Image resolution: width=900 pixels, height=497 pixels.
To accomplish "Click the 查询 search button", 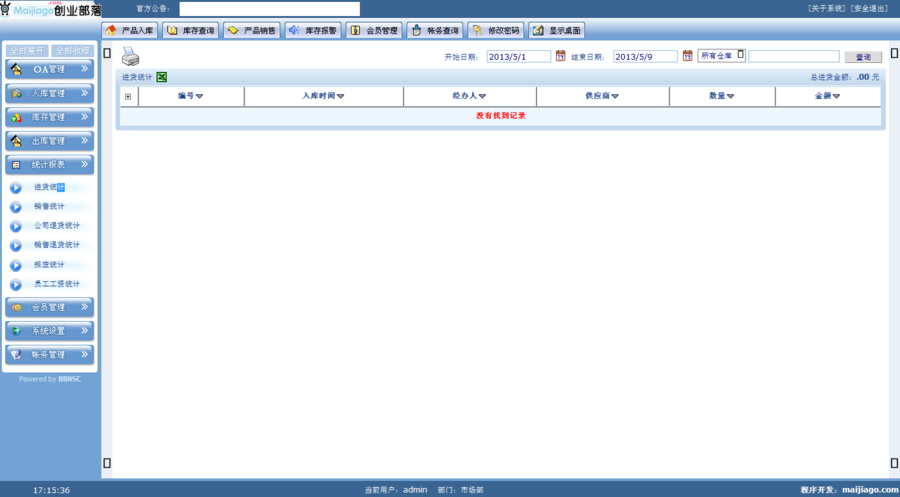I will pos(863,57).
